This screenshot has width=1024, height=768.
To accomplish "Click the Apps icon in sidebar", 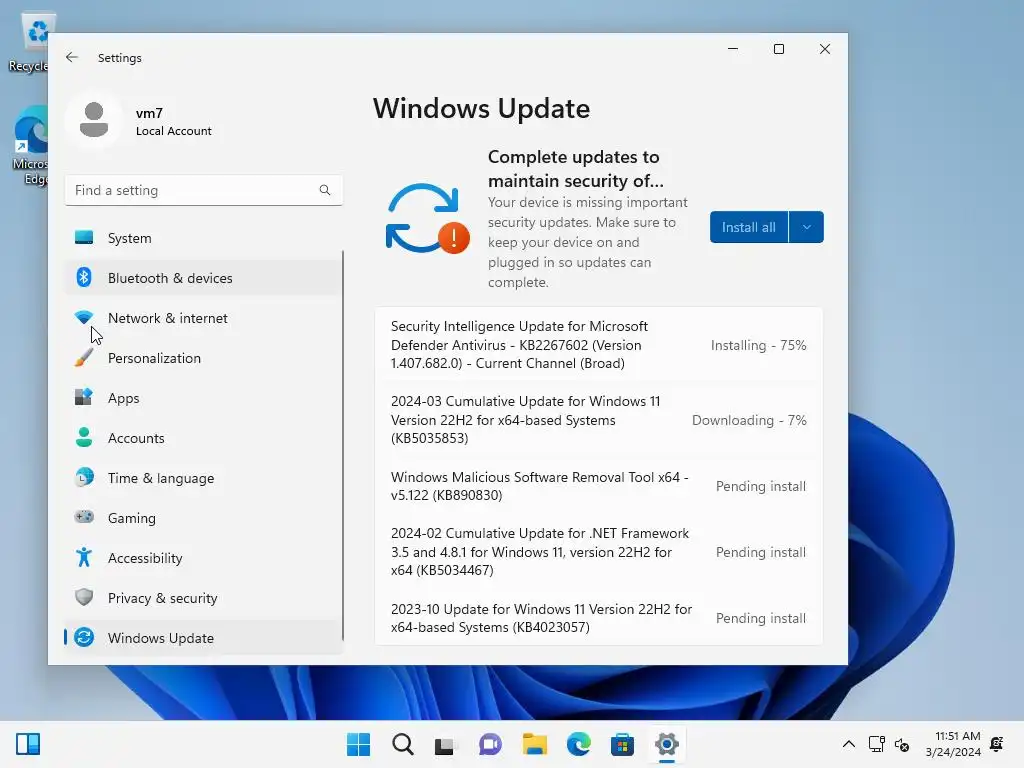I will coord(84,398).
